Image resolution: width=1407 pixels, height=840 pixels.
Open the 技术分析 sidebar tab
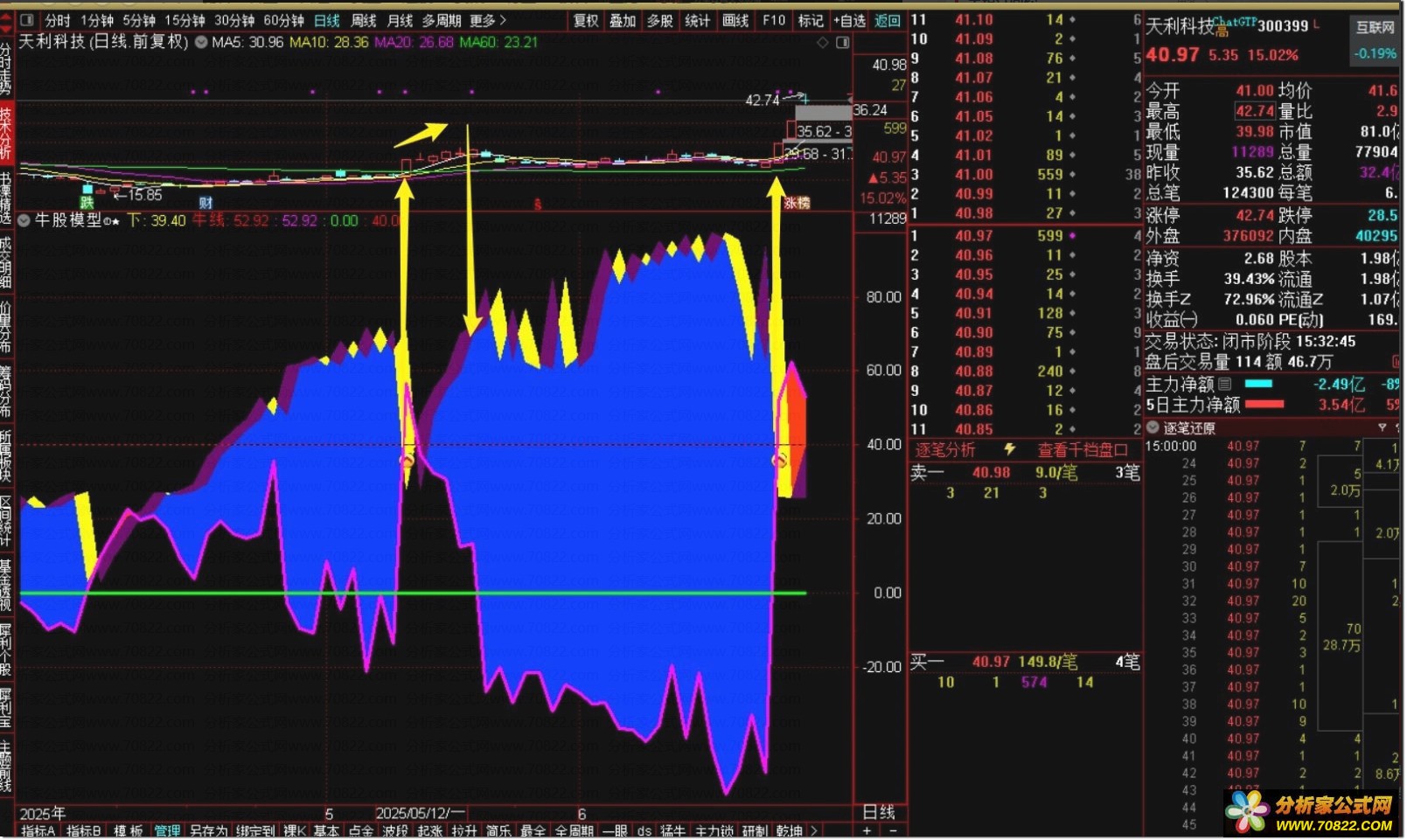click(x=6, y=133)
